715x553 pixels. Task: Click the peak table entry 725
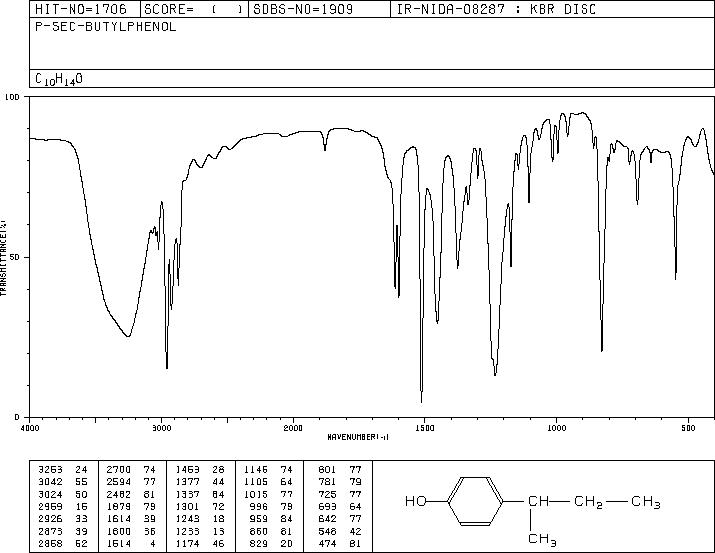[x=327, y=494]
